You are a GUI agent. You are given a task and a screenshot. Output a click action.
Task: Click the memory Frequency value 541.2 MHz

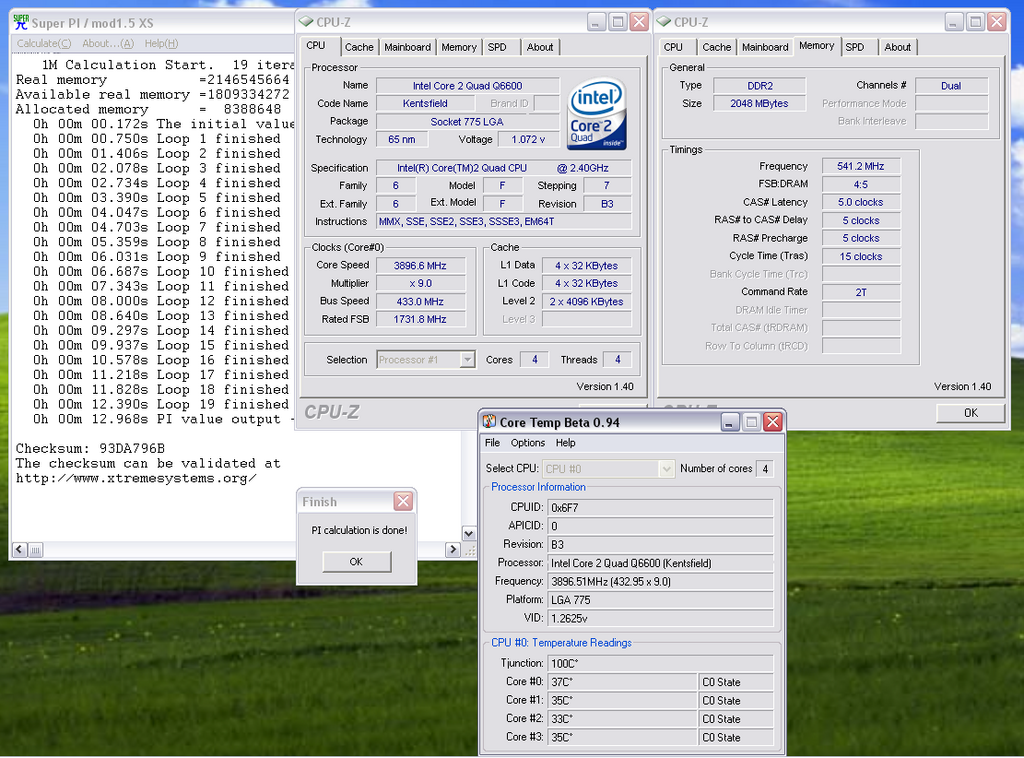click(861, 166)
